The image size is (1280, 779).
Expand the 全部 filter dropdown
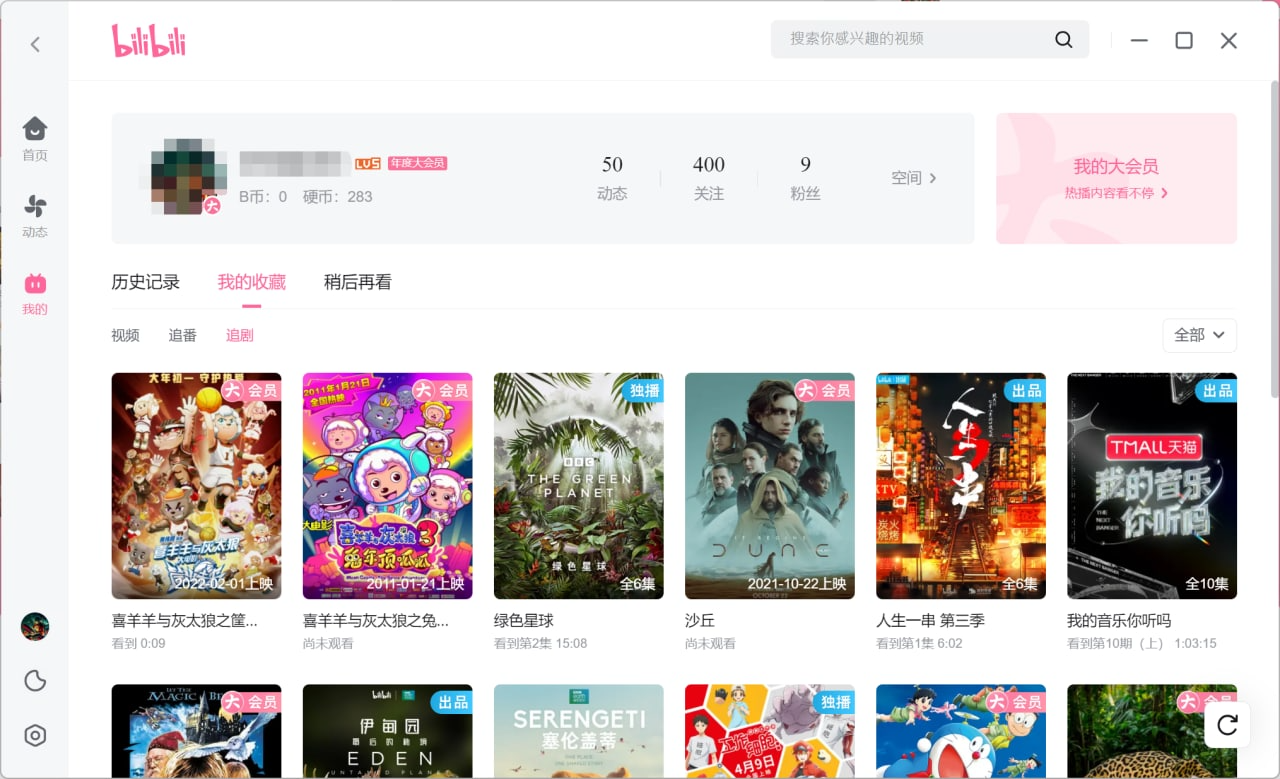[1199, 335]
